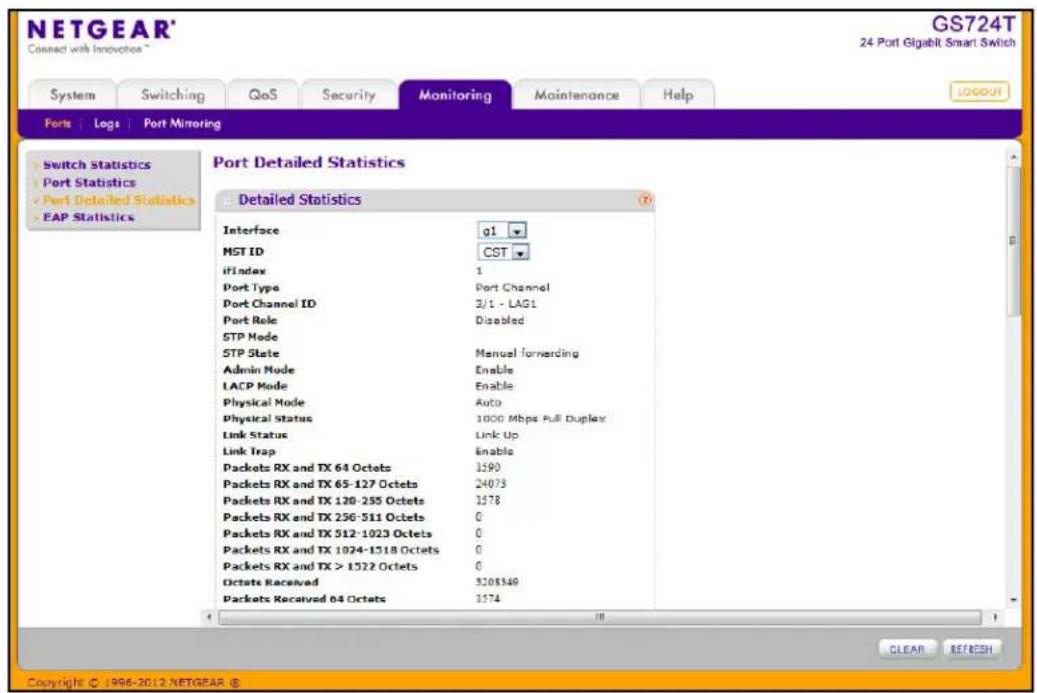This screenshot has width=1037, height=693.
Task: Collapse the Detailed Statistics section icon
Action: [x=228, y=200]
